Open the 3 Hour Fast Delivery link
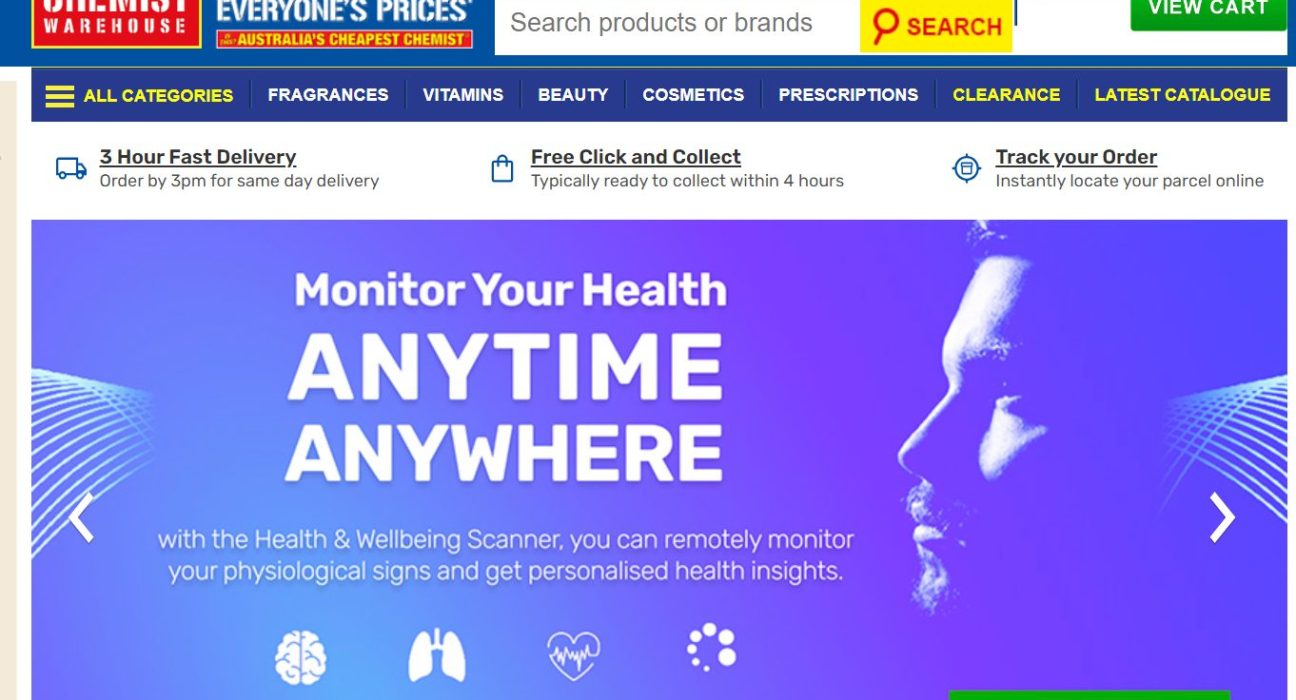1296x700 pixels. [198, 157]
